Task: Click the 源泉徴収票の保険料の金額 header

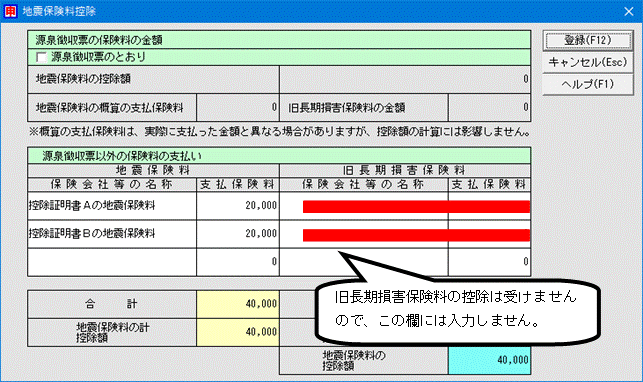Action: pos(279,40)
